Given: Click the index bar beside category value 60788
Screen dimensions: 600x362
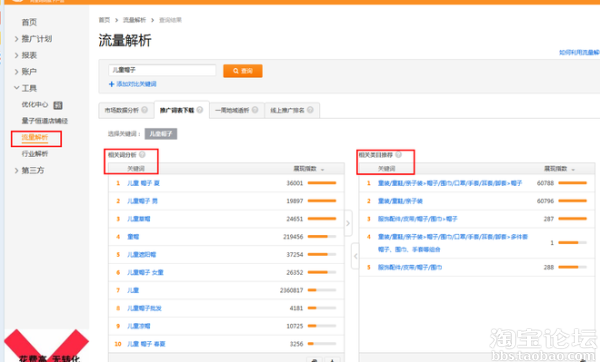Looking at the screenshot, I should (572, 183).
